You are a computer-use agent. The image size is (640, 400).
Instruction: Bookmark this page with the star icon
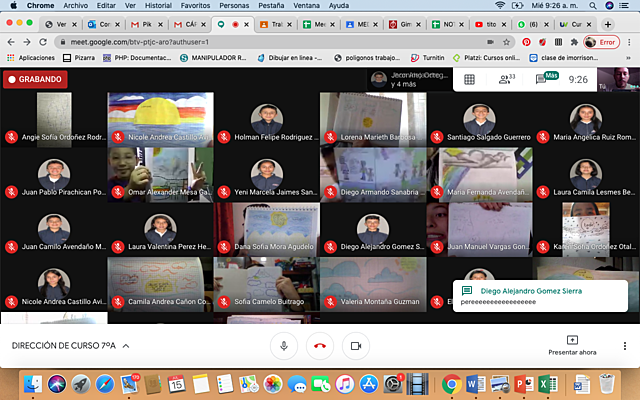[507, 42]
